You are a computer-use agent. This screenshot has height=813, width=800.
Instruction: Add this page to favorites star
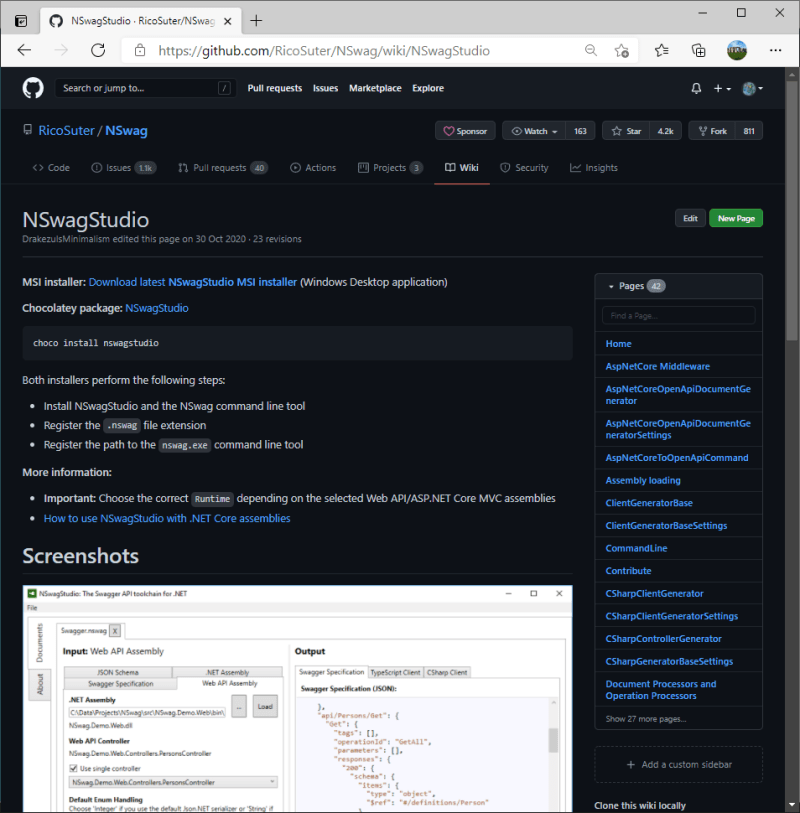coord(621,50)
